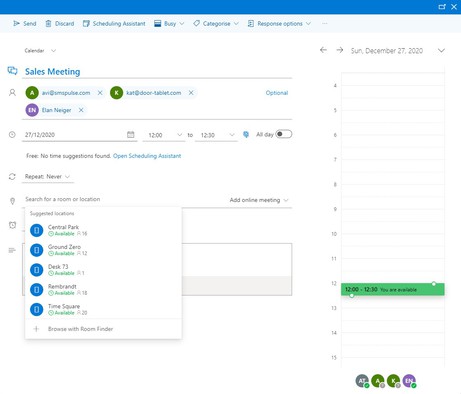The image size is (461, 394).
Task: Click the EN attendee avatar under the day view
Action: 409,381
